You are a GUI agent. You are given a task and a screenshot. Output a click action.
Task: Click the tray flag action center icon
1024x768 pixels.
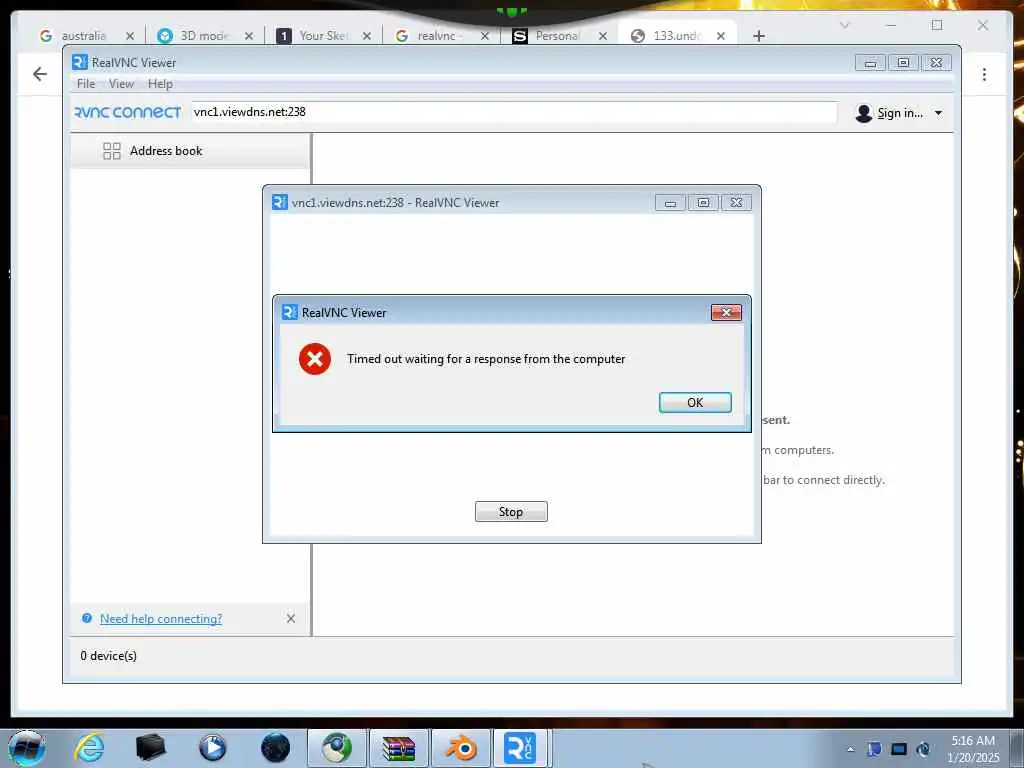coord(874,749)
